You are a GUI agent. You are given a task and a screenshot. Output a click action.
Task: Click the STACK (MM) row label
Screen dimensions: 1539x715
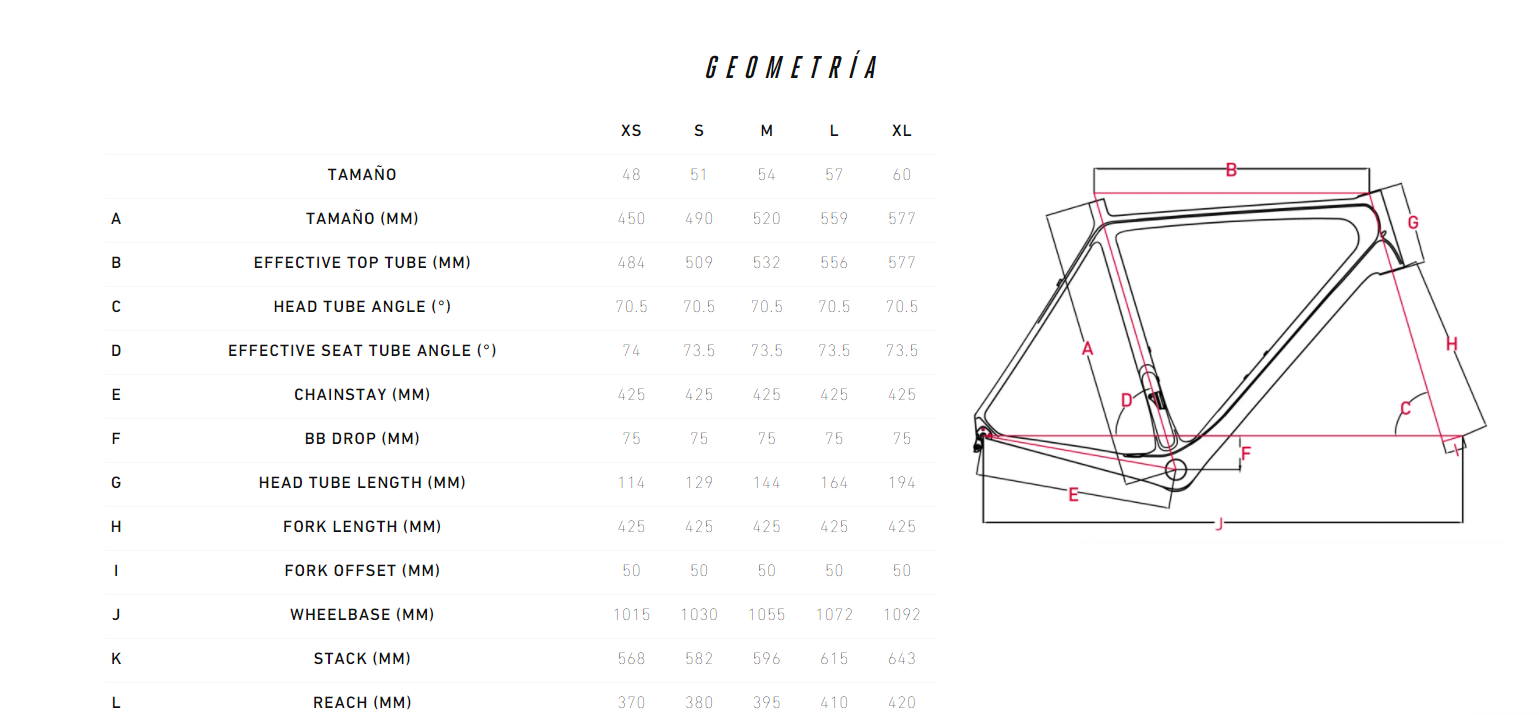362,659
